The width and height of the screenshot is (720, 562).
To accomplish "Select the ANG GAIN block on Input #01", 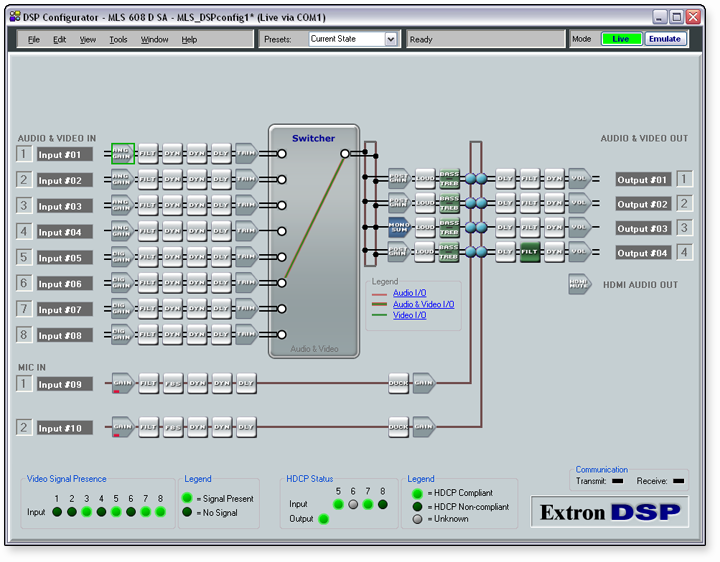I will (x=122, y=154).
